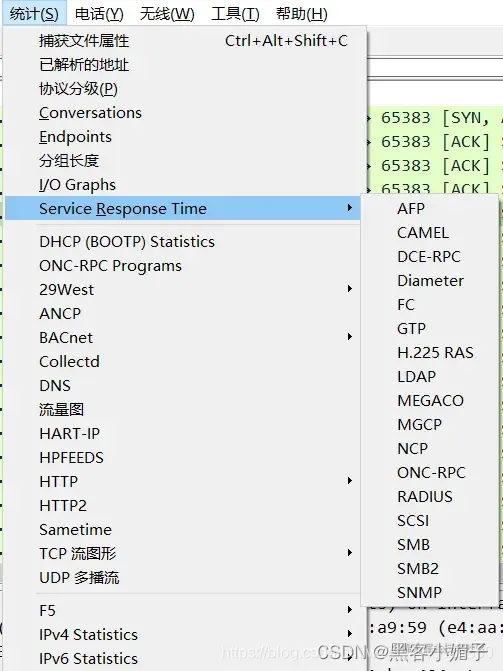Expand the 29West submenu

coord(183,290)
